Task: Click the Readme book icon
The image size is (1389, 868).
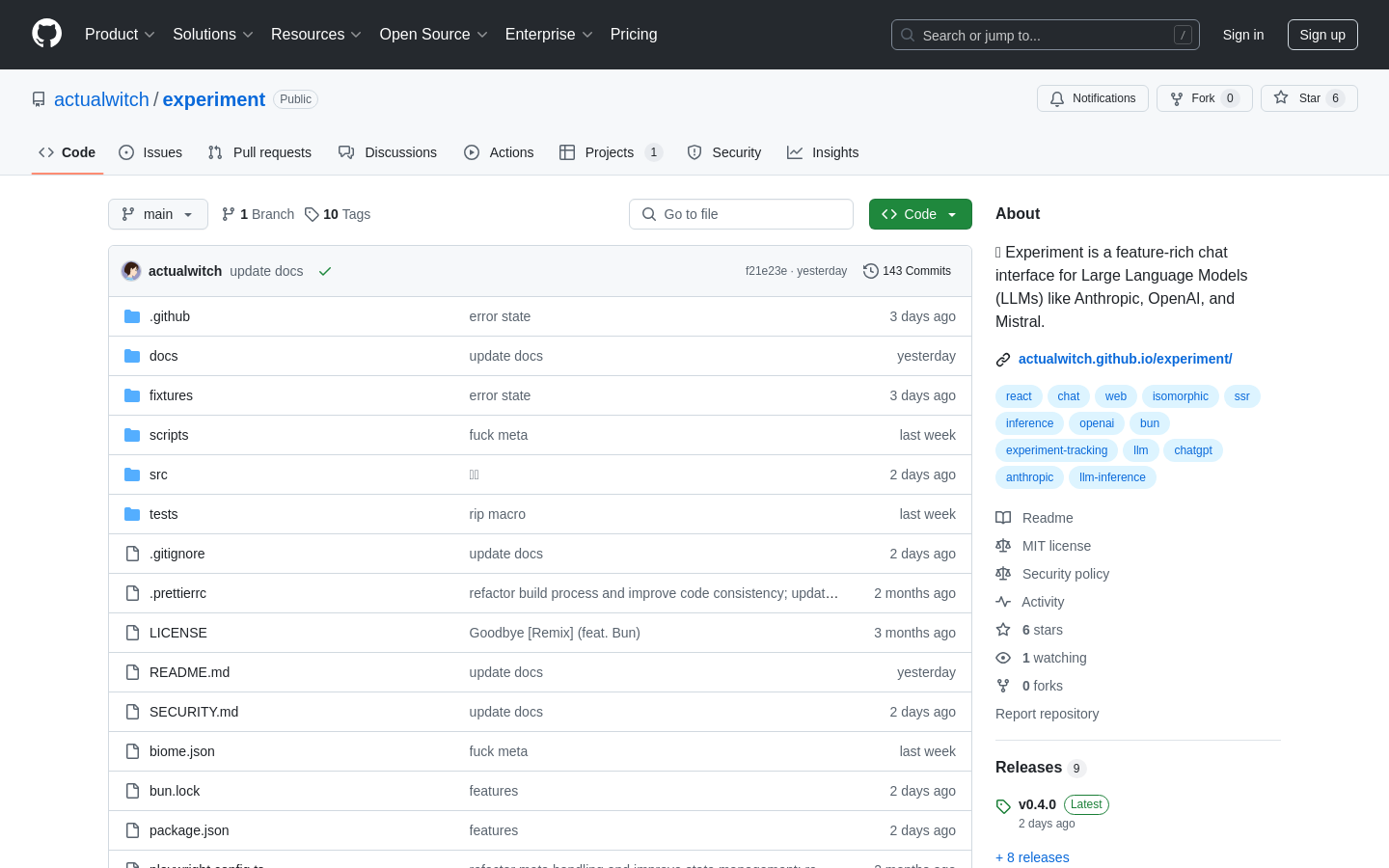Action: pos(1003,518)
